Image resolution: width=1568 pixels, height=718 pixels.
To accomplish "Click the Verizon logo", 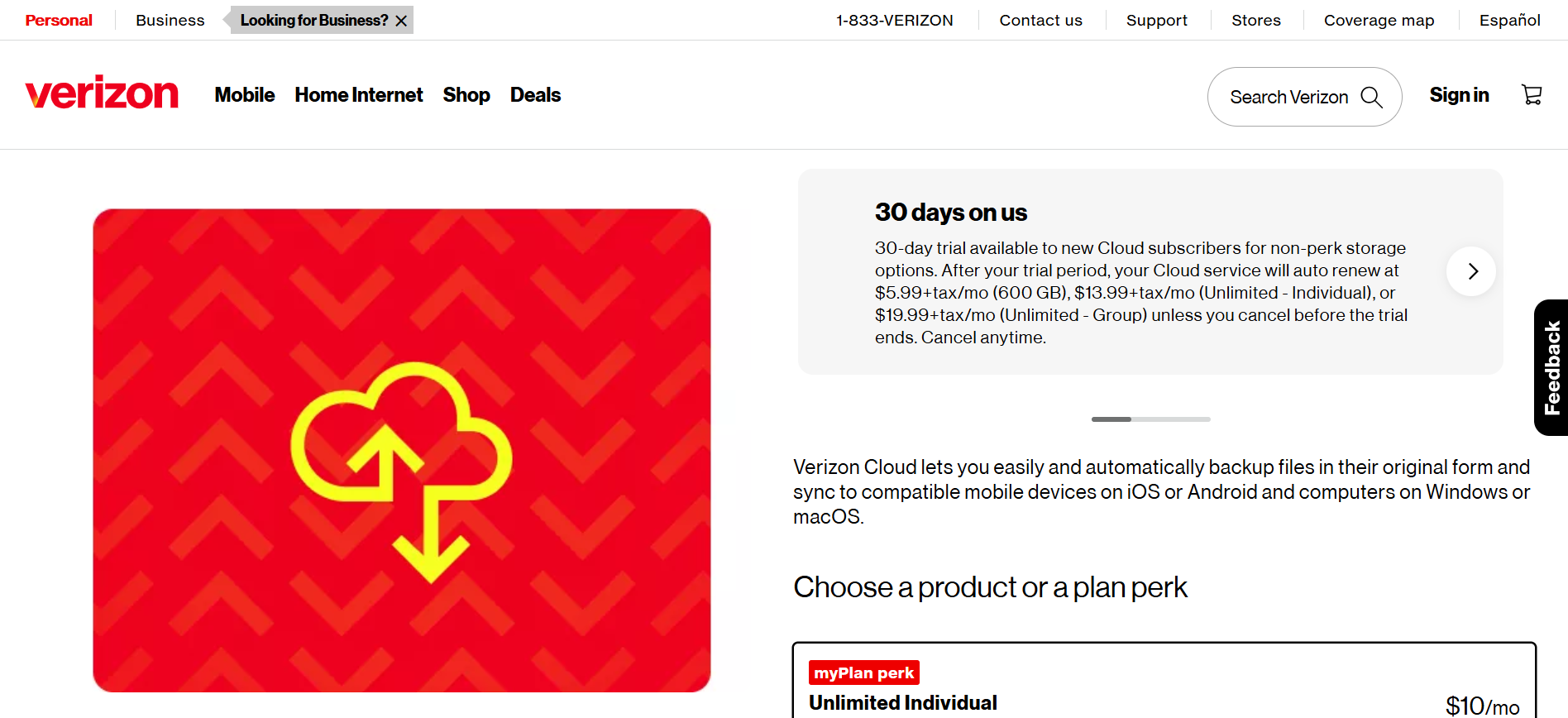I will click(101, 93).
